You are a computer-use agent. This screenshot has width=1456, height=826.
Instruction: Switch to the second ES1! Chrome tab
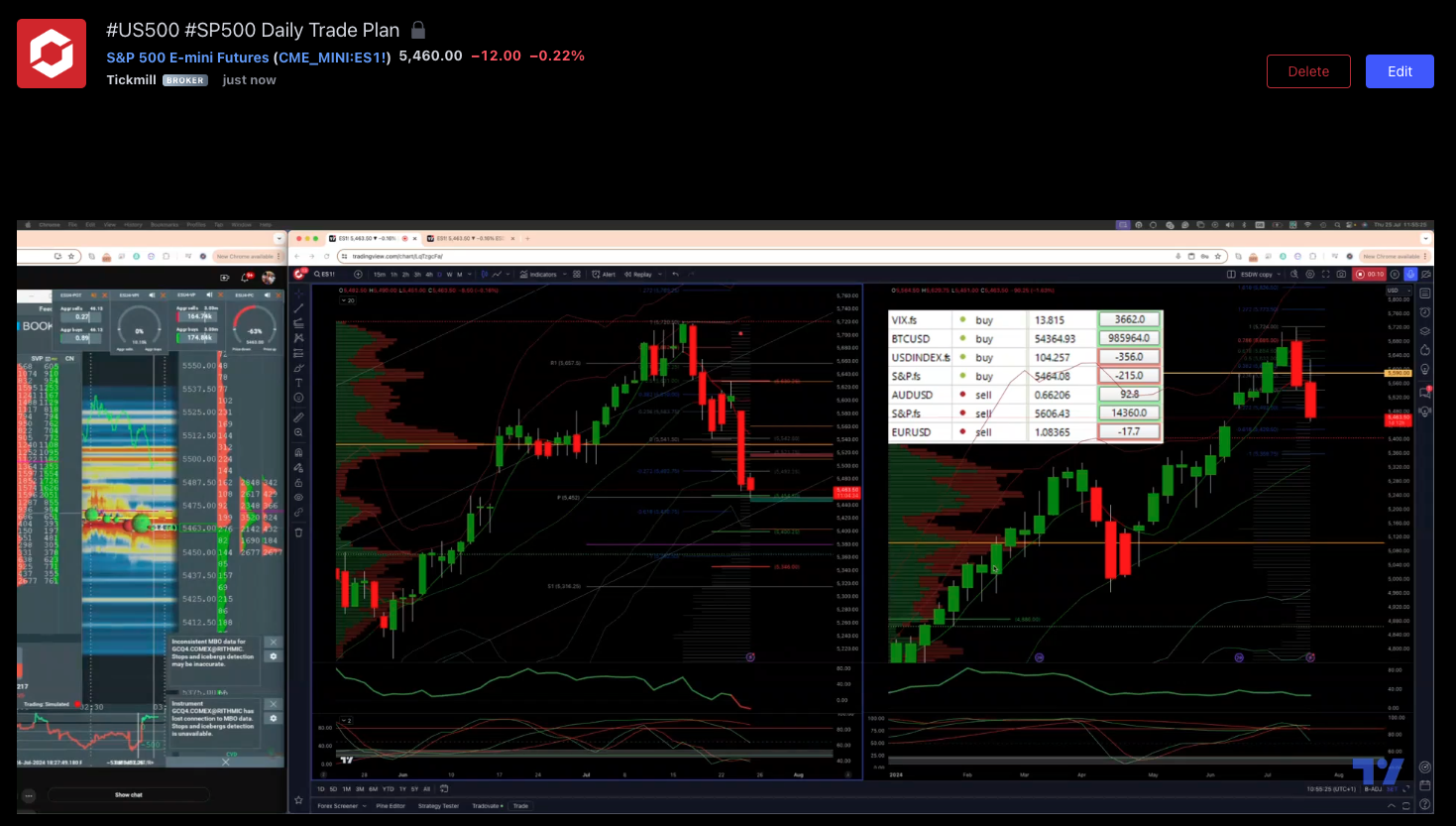pos(472,239)
